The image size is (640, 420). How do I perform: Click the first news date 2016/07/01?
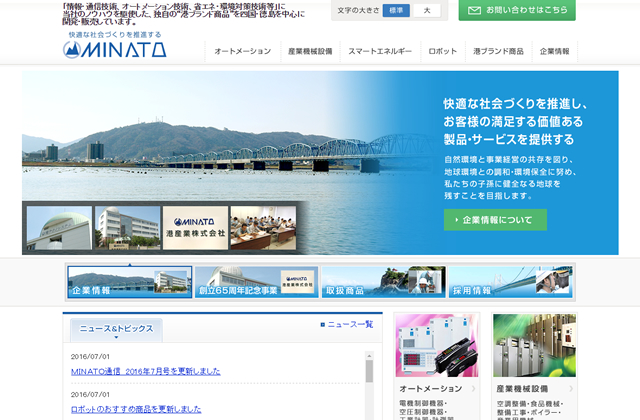(x=90, y=357)
